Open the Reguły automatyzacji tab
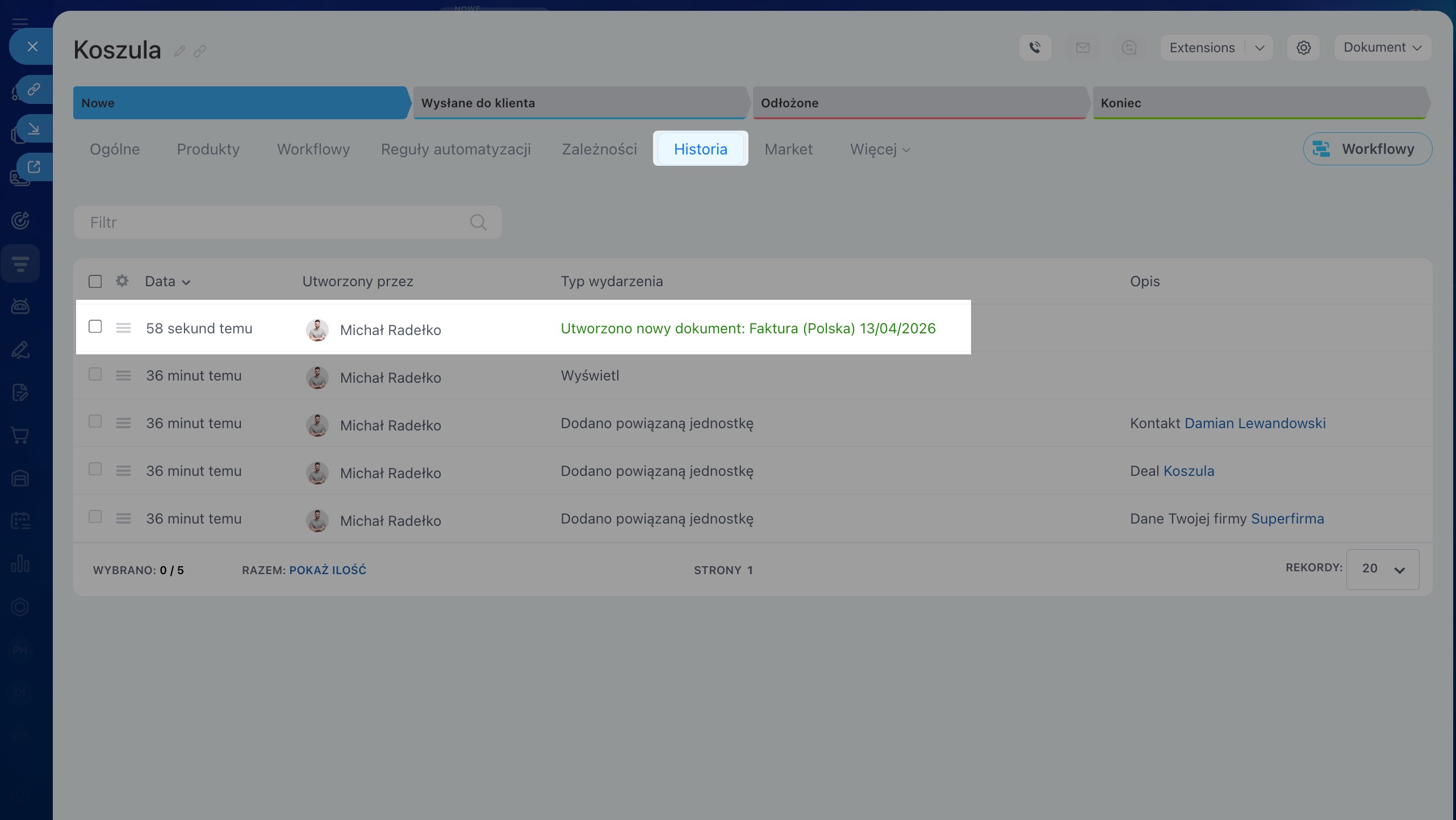The height and width of the screenshot is (820, 1456). [x=455, y=149]
